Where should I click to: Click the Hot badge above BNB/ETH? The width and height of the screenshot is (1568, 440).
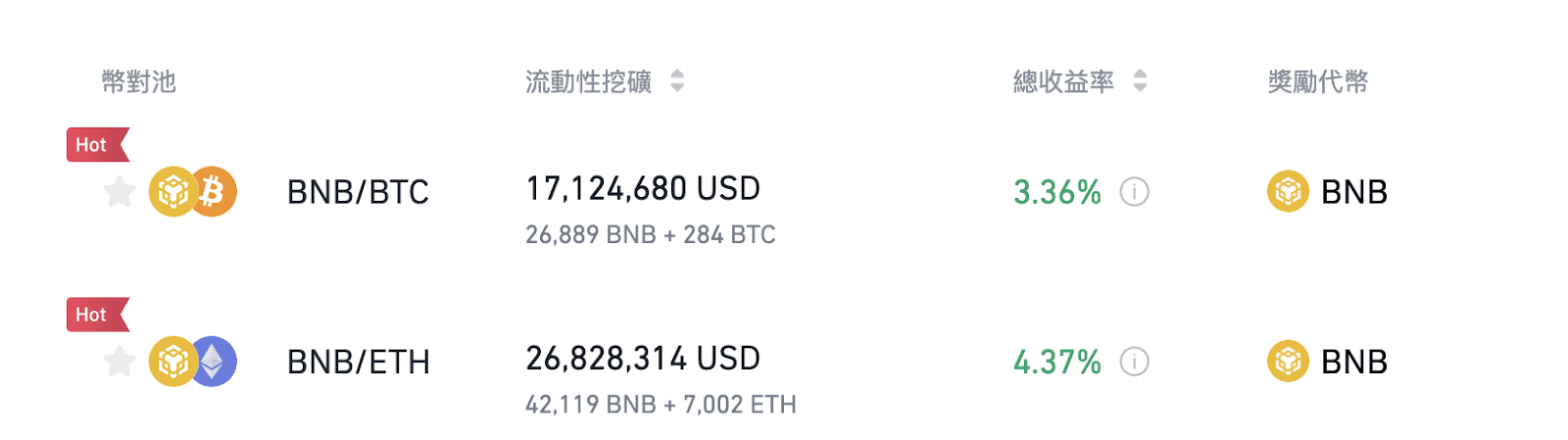click(97, 315)
